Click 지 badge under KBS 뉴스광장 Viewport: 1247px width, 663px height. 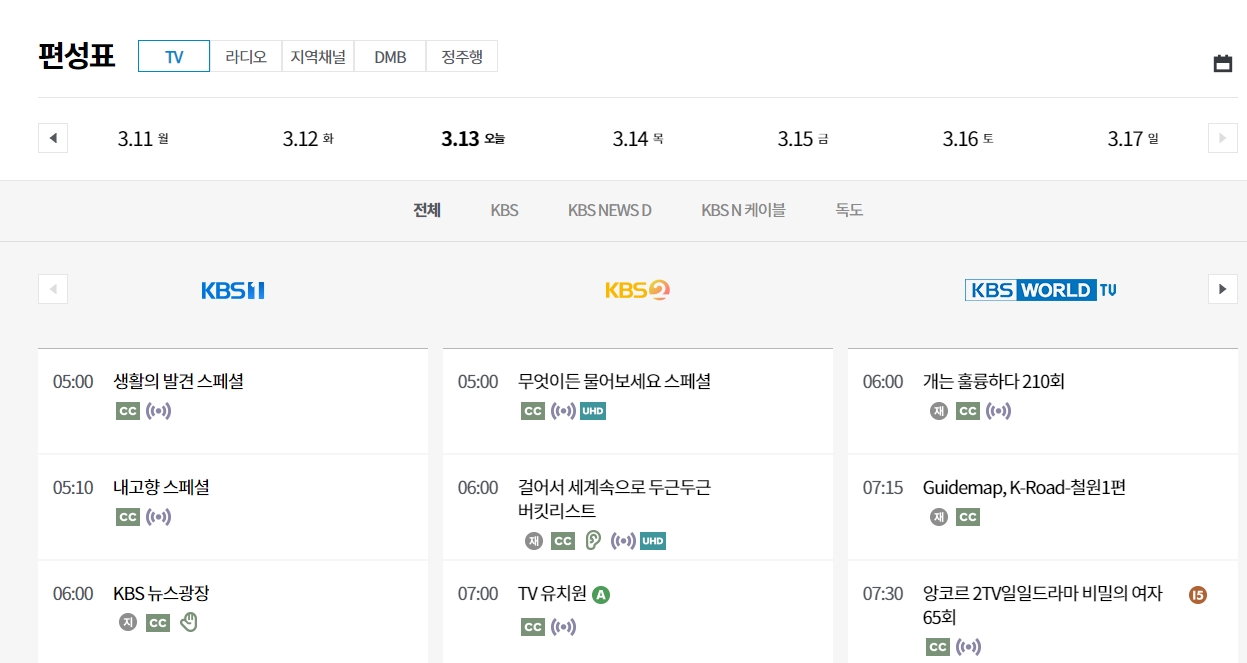128,623
